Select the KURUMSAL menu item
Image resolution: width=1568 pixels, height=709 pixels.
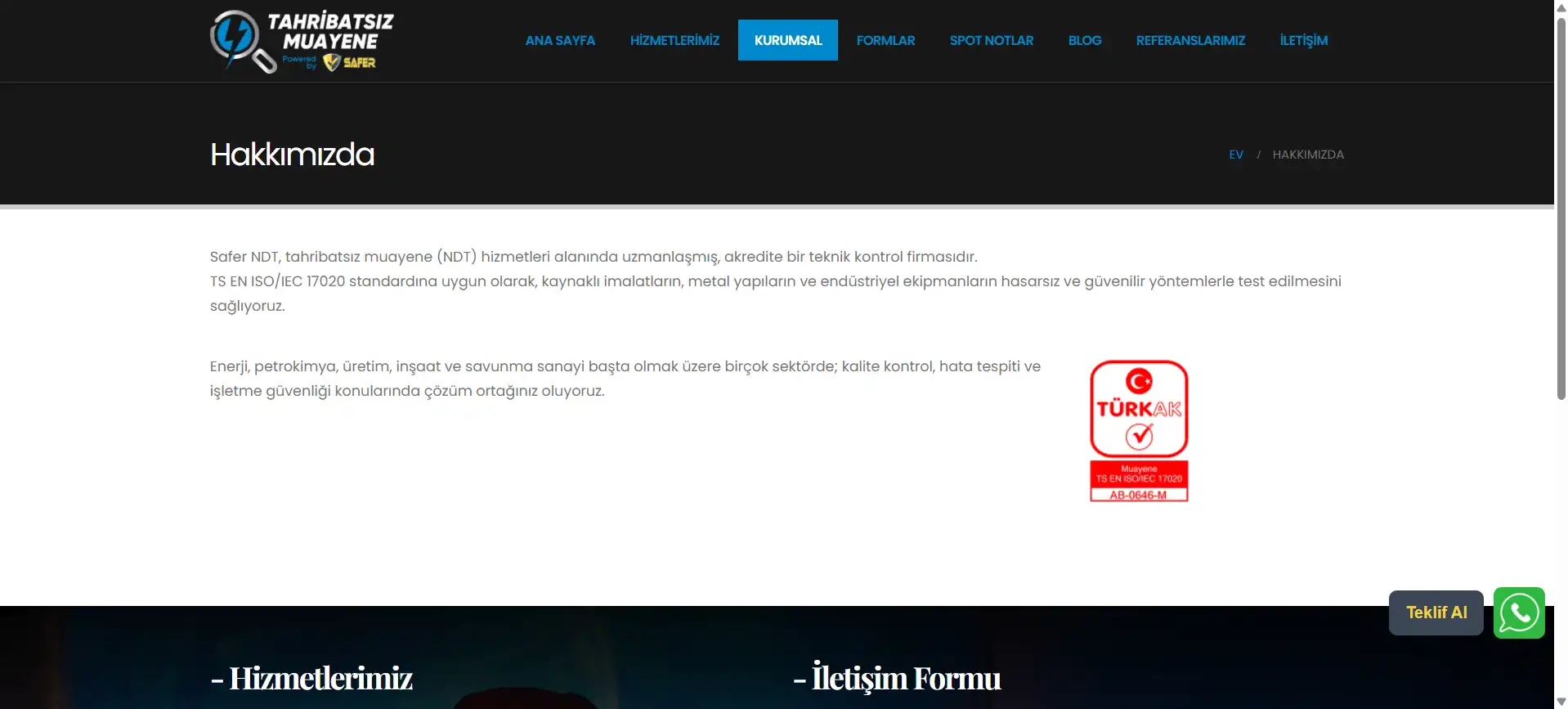(x=788, y=40)
